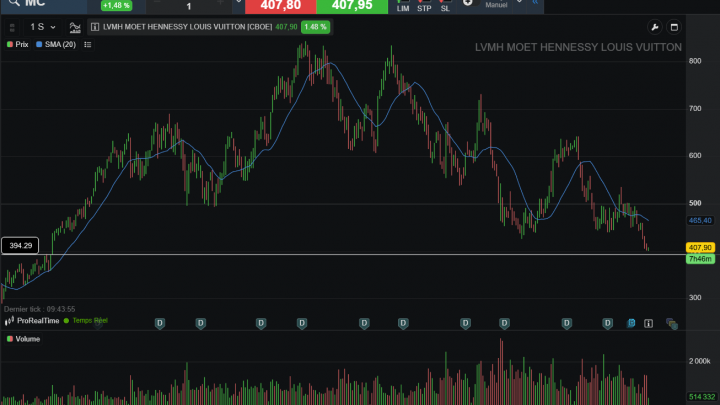720x405 pixels.
Task: Decrease quantity with the minus stepper
Action: [x=158, y=3]
